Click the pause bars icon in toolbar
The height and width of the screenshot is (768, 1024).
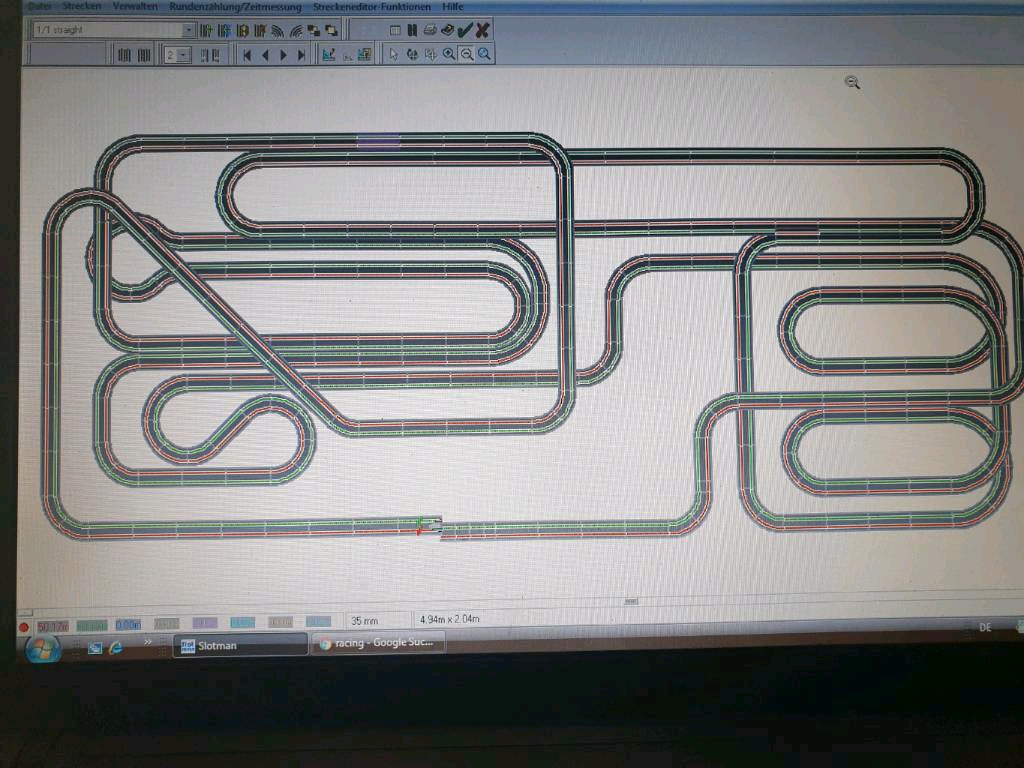pos(411,30)
